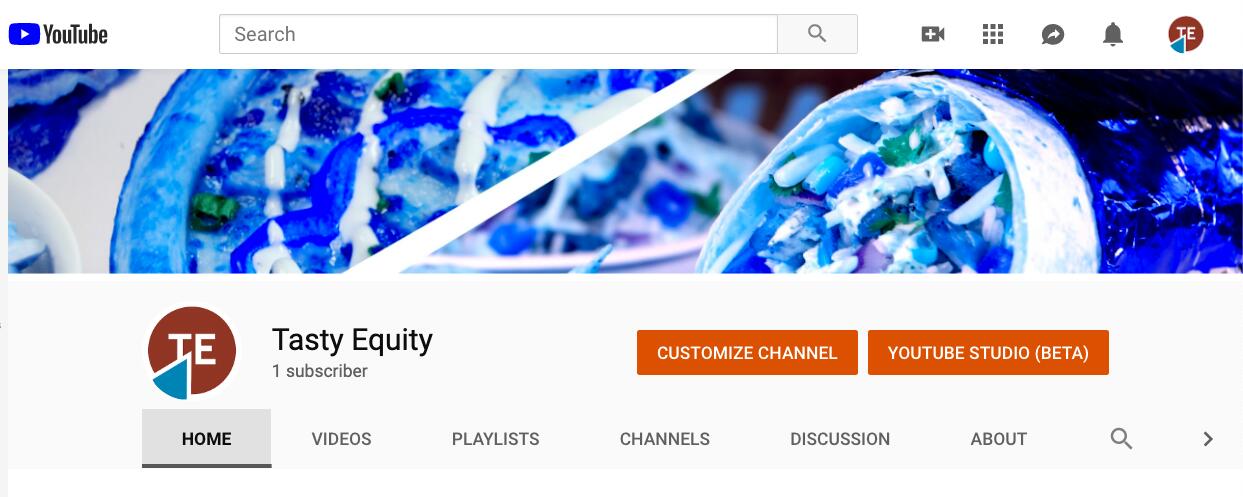
Task: Click the blue food channel banner image
Action: pos(624,171)
